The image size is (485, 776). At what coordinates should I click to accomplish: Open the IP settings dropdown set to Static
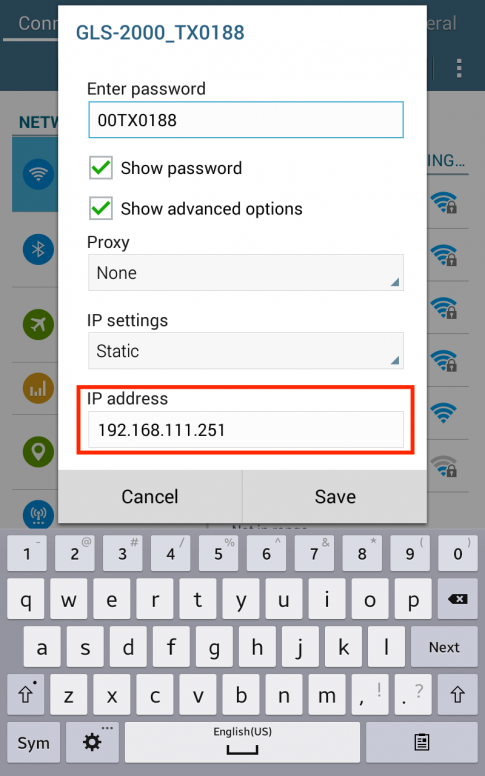click(245, 351)
